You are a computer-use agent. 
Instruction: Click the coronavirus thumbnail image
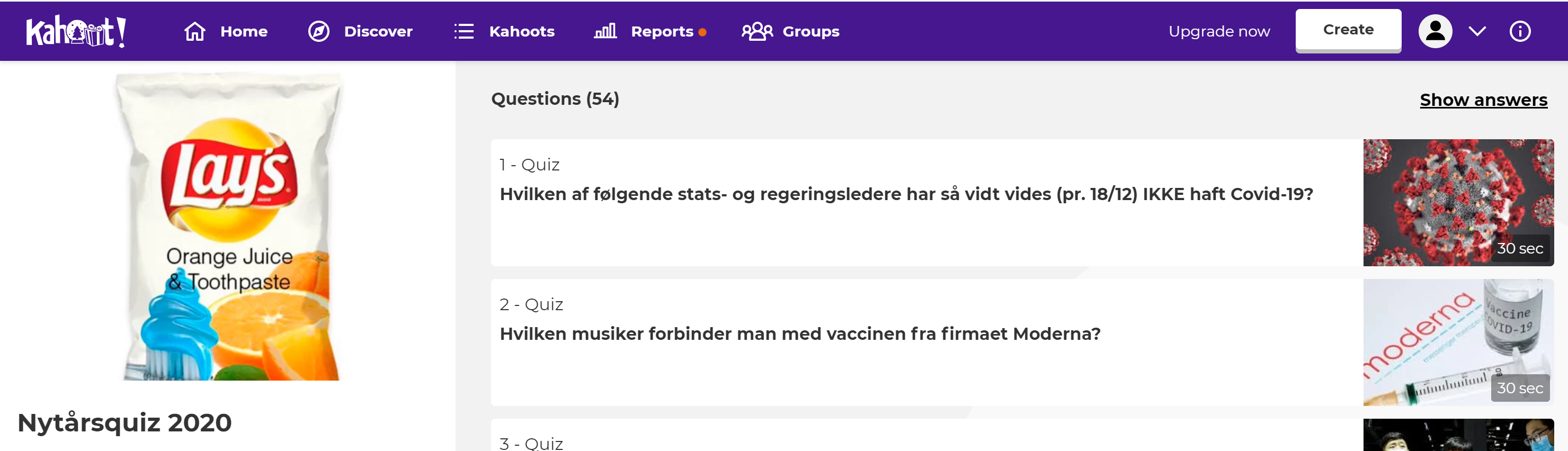coord(1458,203)
